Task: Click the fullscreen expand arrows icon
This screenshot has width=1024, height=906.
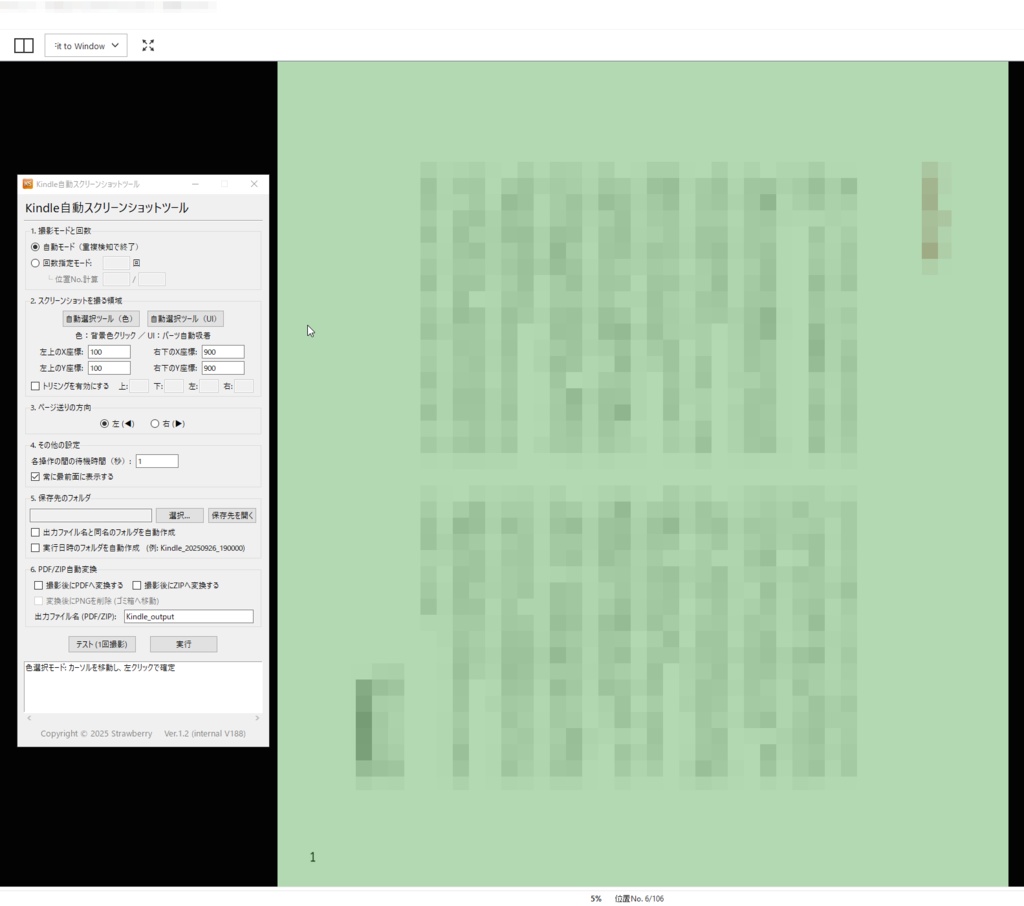Action: [148, 46]
